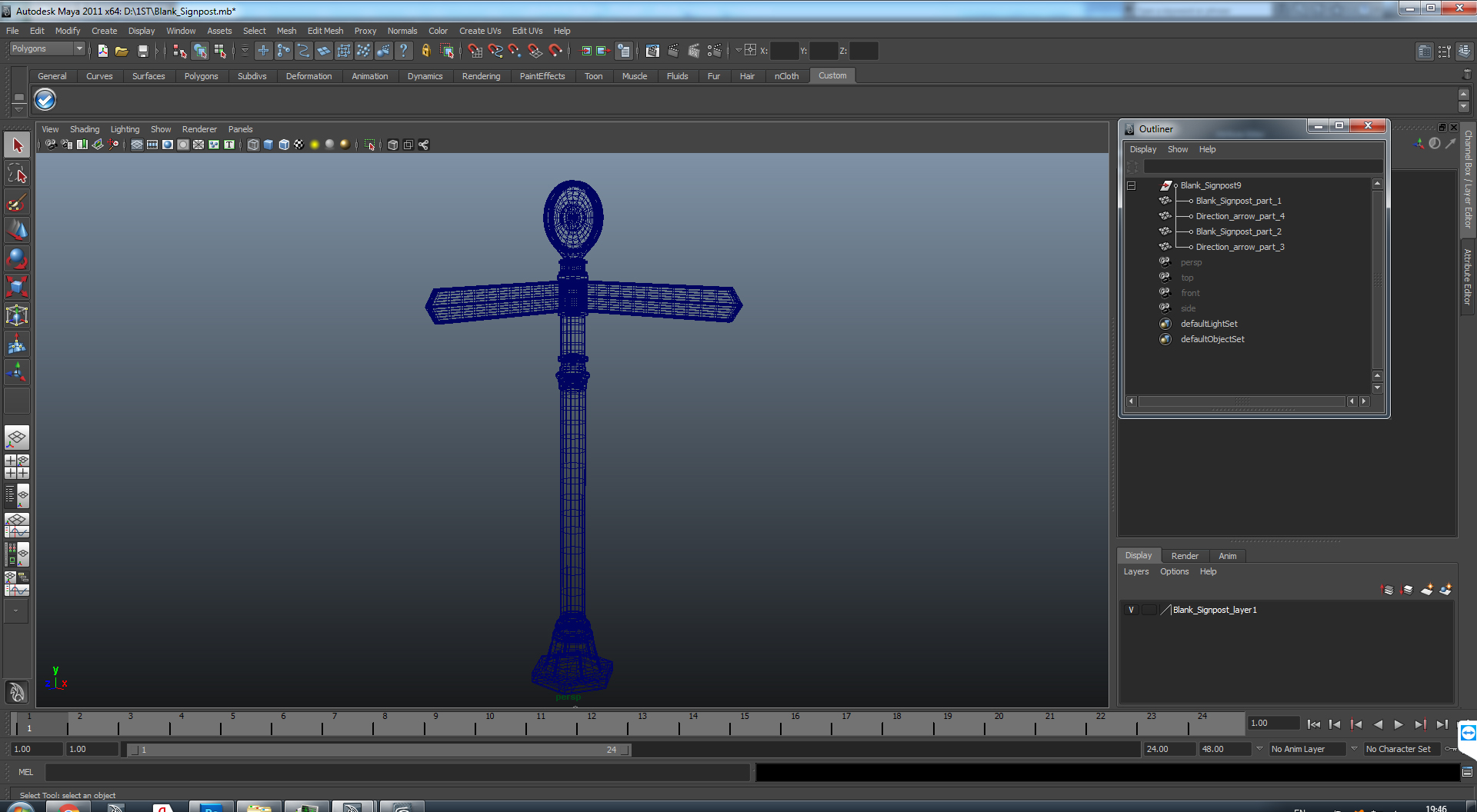Select the Universal Manipulator tool

17,315
